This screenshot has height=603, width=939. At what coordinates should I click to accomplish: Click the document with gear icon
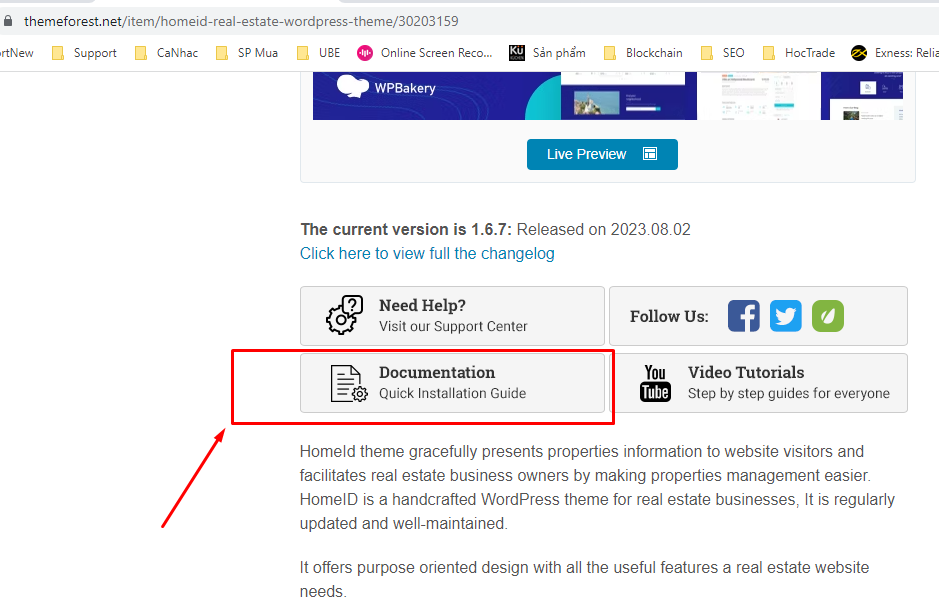tap(349, 383)
